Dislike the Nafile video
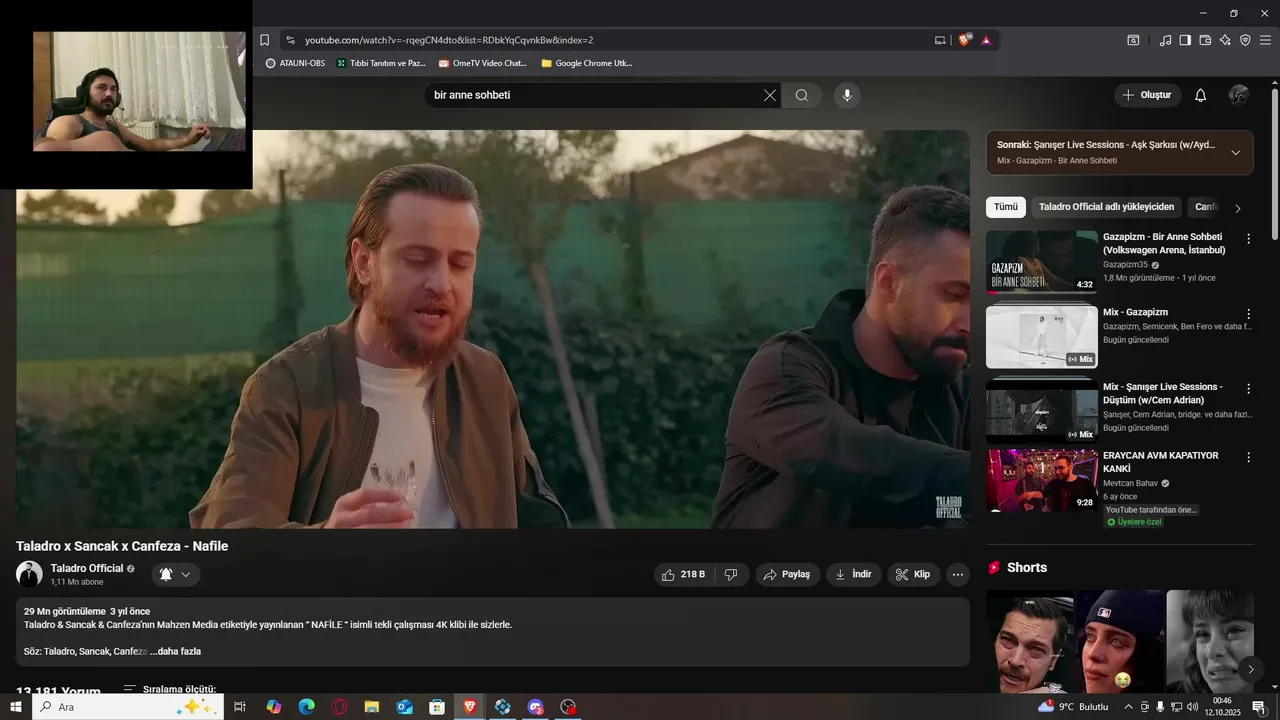The width and height of the screenshot is (1280, 720). (x=732, y=574)
